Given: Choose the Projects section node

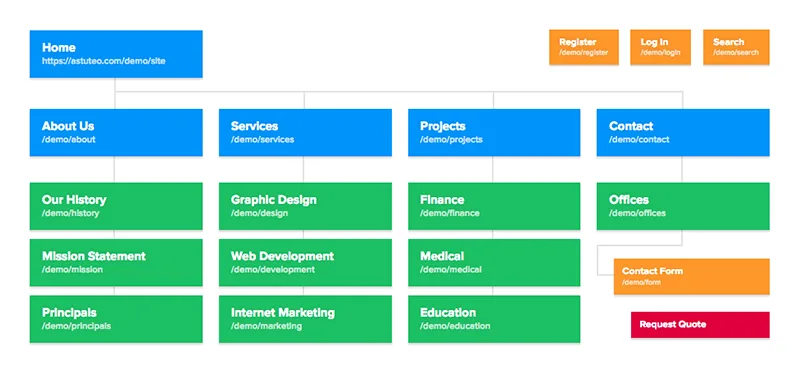Looking at the screenshot, I should tap(494, 132).
